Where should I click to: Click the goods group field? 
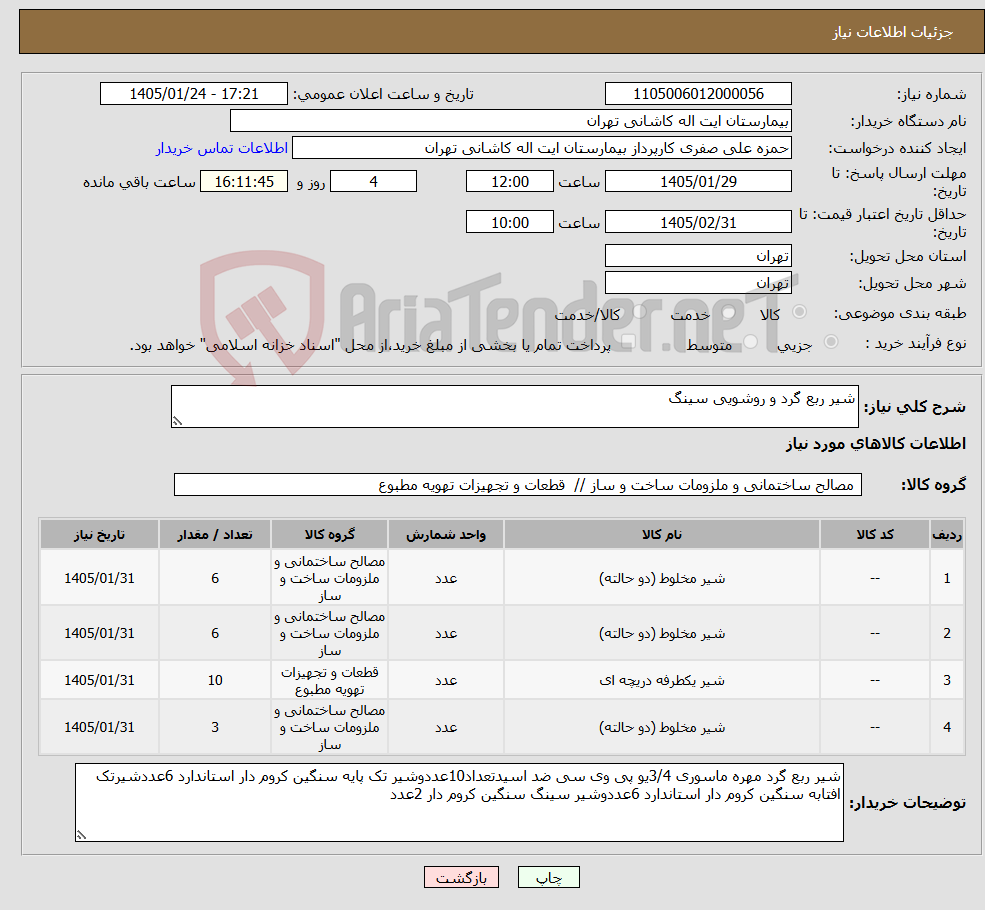click(518, 485)
